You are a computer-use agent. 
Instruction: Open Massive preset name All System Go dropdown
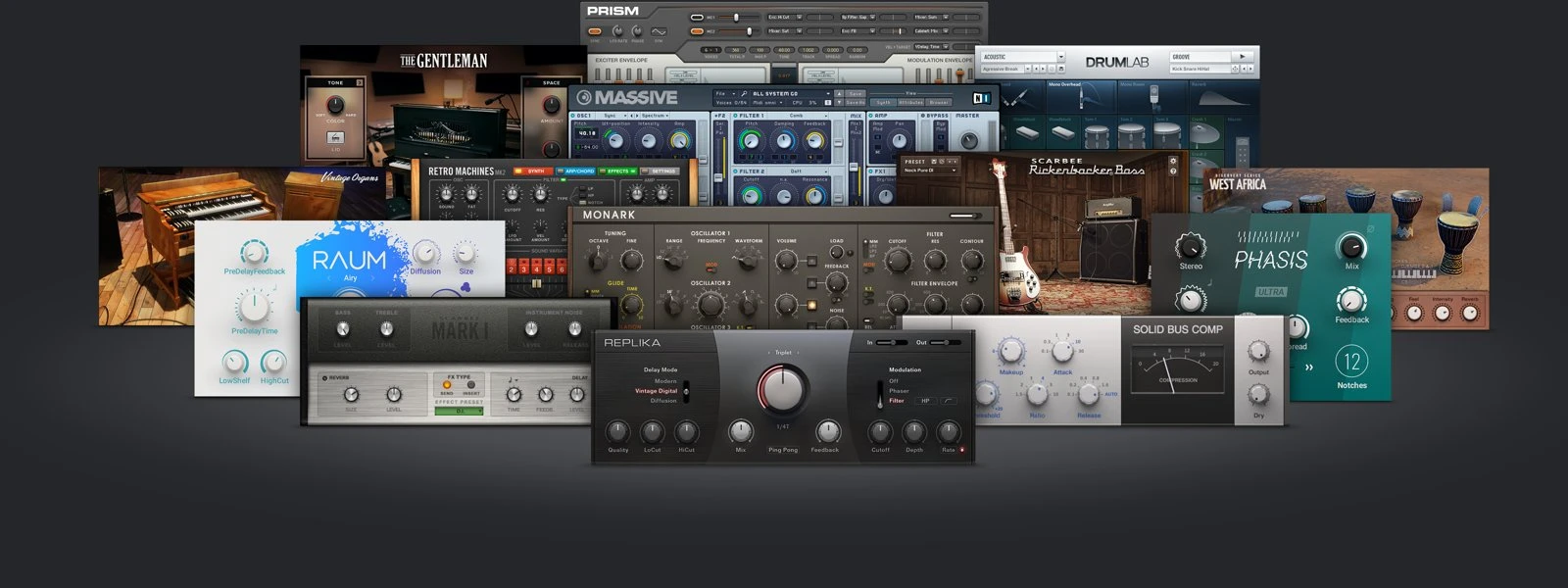tap(792, 94)
